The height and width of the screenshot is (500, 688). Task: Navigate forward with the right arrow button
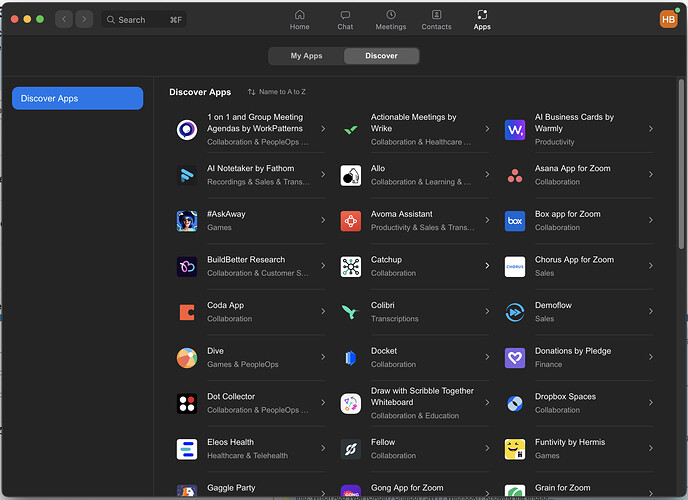84,19
